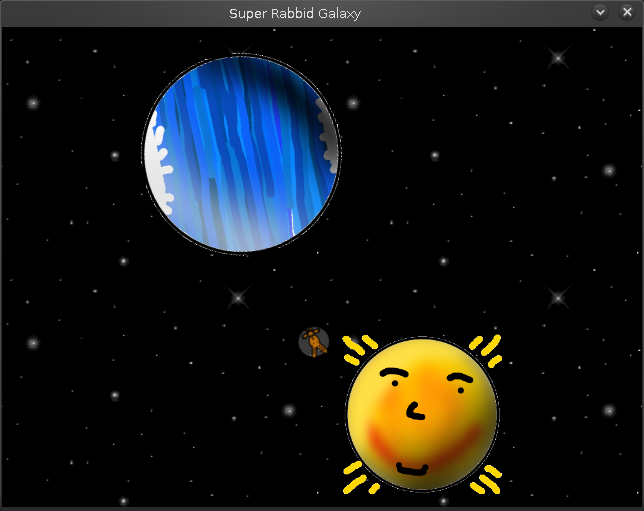
Task: Minimize the window using the chevron button
Action: pyautogui.click(x=600, y=12)
